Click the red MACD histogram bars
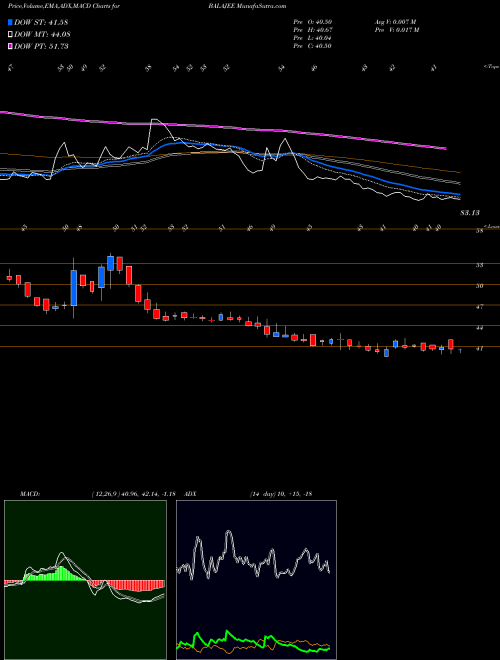 click(x=136, y=585)
